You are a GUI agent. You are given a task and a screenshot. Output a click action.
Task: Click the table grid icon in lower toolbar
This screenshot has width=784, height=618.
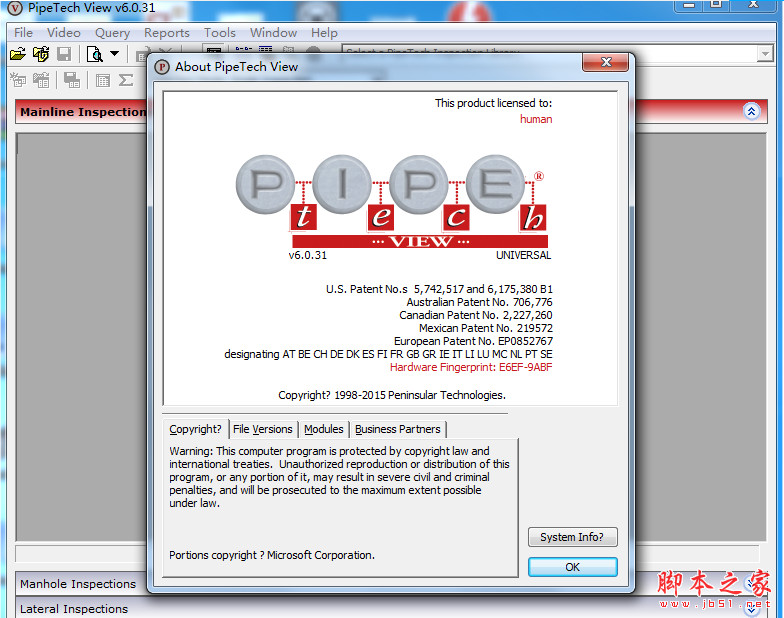102,80
